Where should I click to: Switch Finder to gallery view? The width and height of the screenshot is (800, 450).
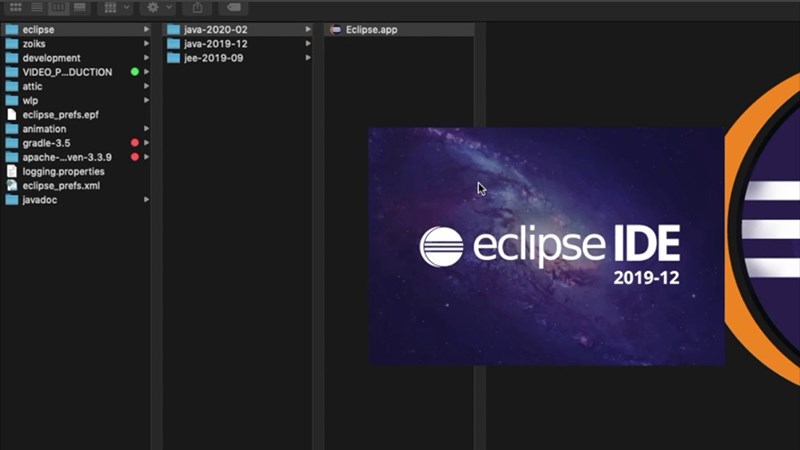(80, 7)
